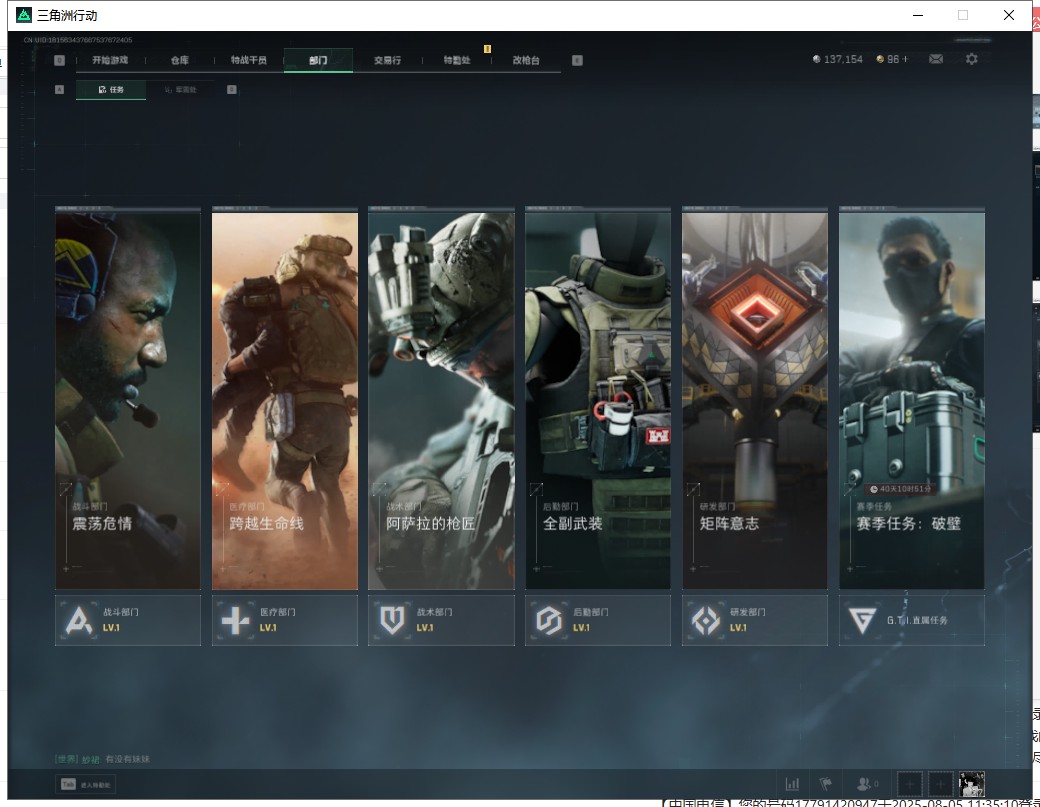Add teammate in slot next to avatar
Screen dimensions: 1040x807
coord(941,784)
